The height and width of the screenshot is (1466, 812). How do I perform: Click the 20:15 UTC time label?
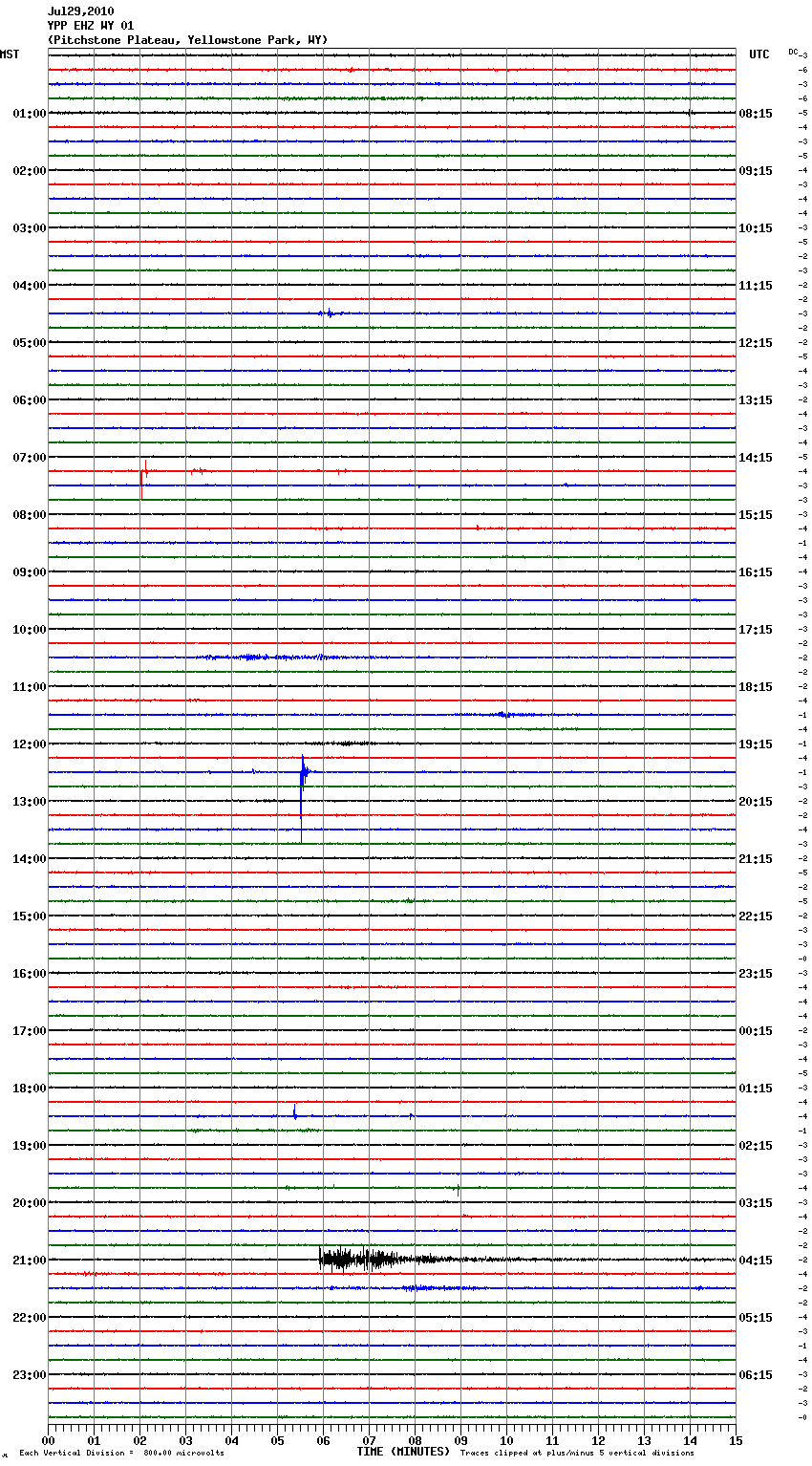click(756, 802)
